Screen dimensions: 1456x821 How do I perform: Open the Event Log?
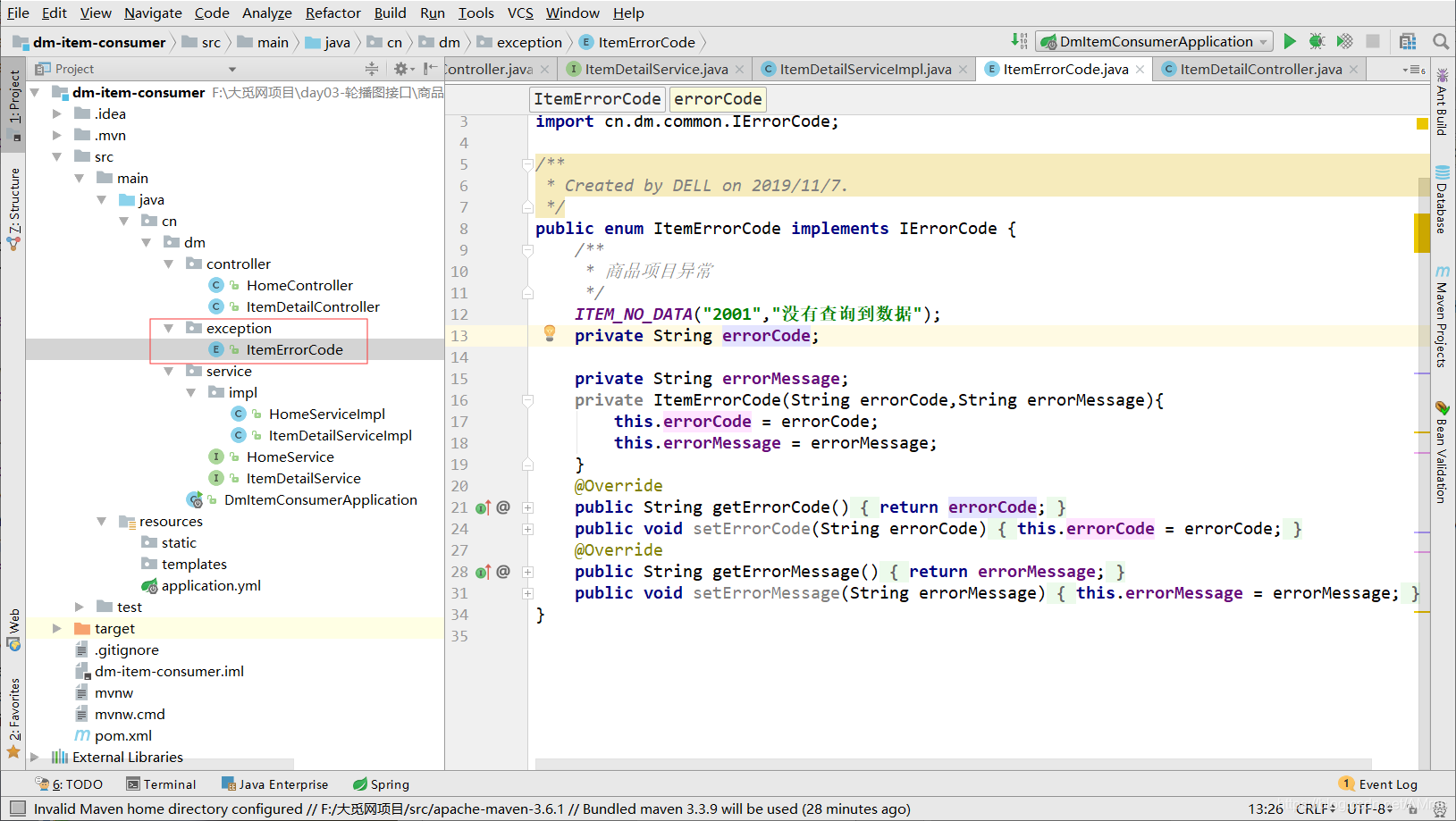tap(1379, 784)
